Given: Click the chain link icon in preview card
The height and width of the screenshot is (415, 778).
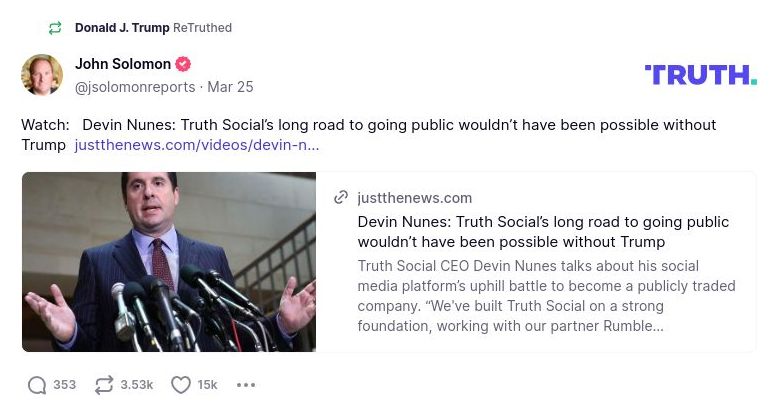Looking at the screenshot, I should [x=341, y=198].
